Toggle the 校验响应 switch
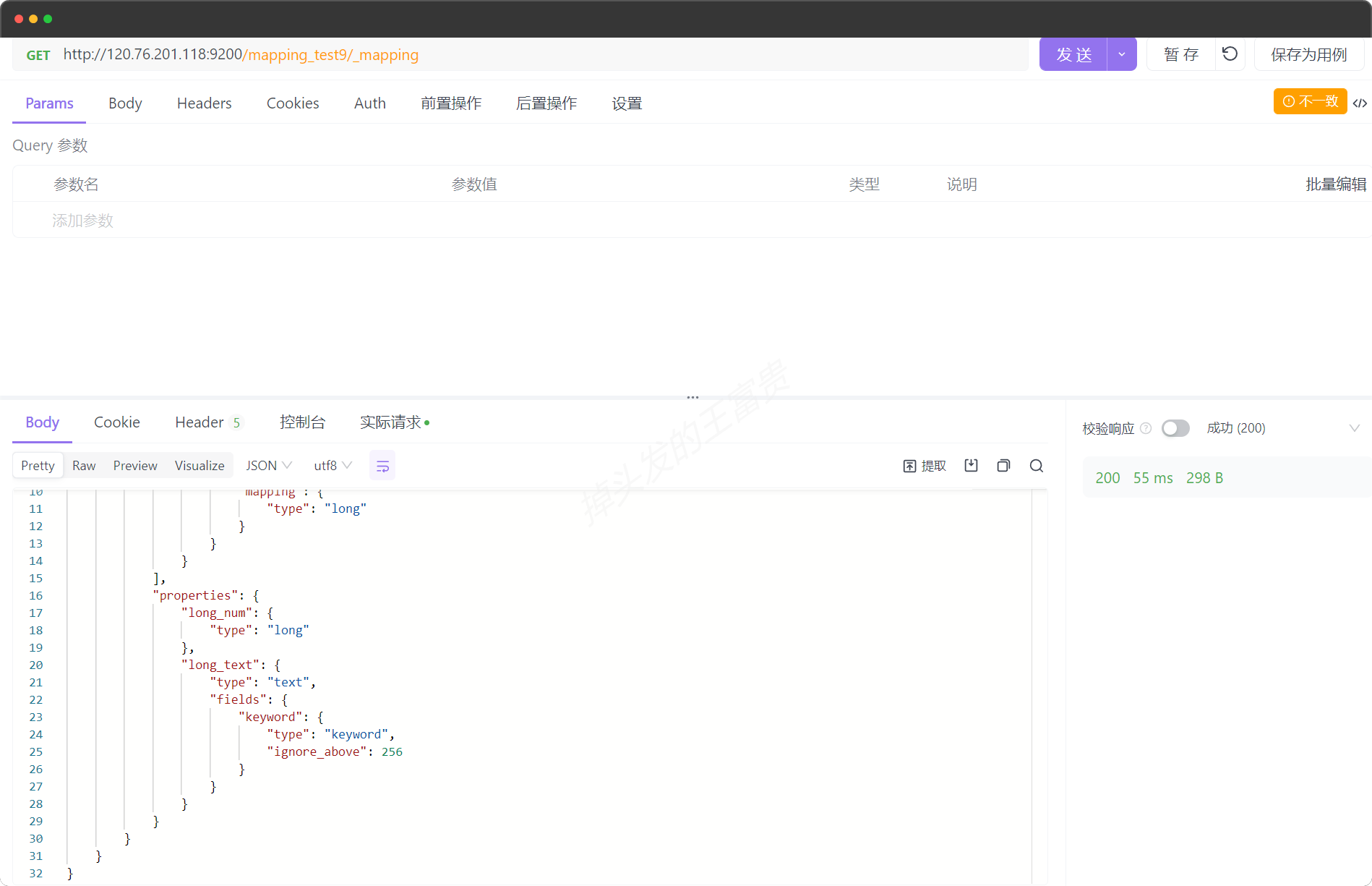Viewport: 1372px width, 886px height. click(x=1175, y=428)
